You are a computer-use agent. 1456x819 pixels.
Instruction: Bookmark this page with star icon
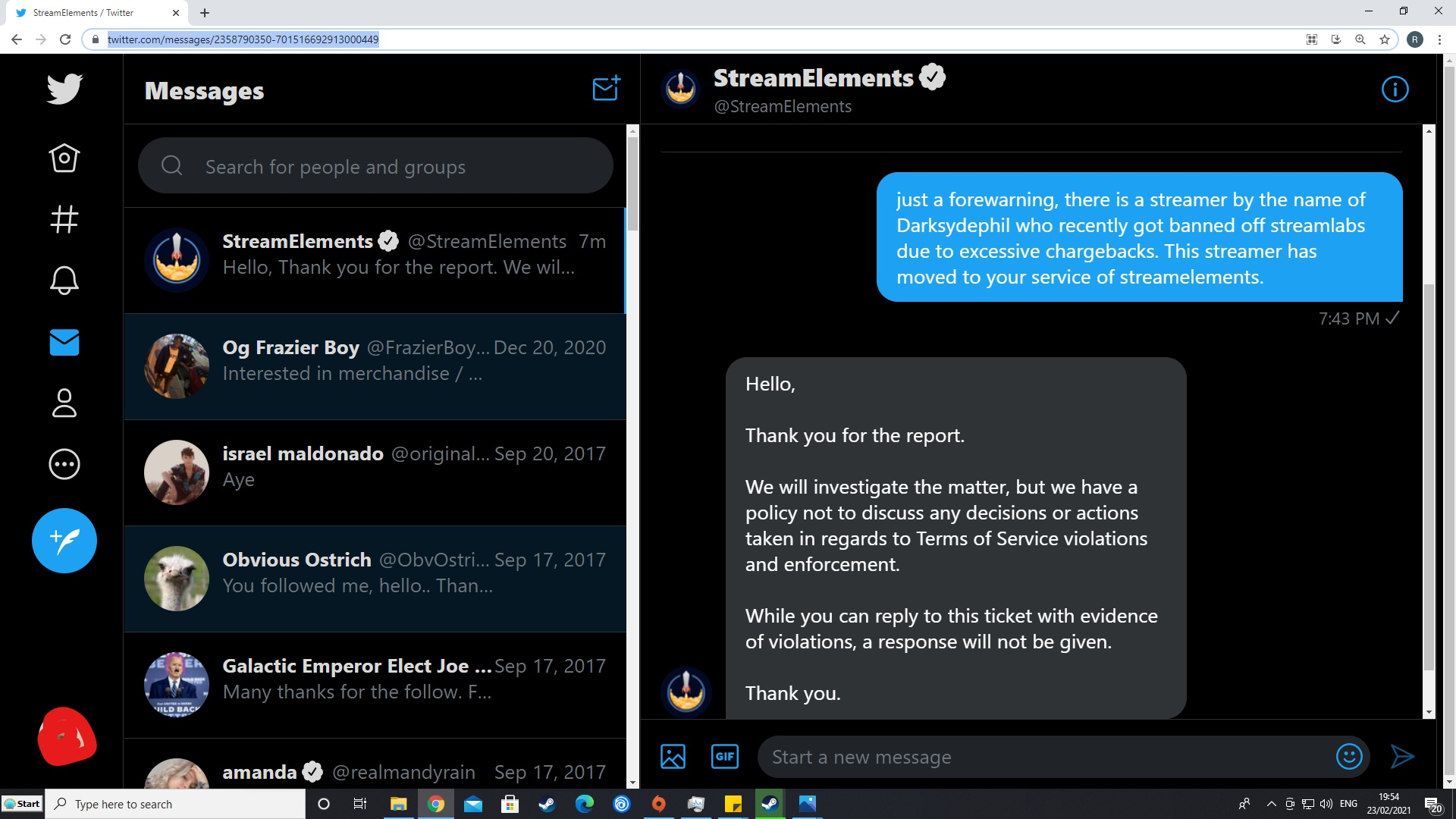coord(1385,39)
